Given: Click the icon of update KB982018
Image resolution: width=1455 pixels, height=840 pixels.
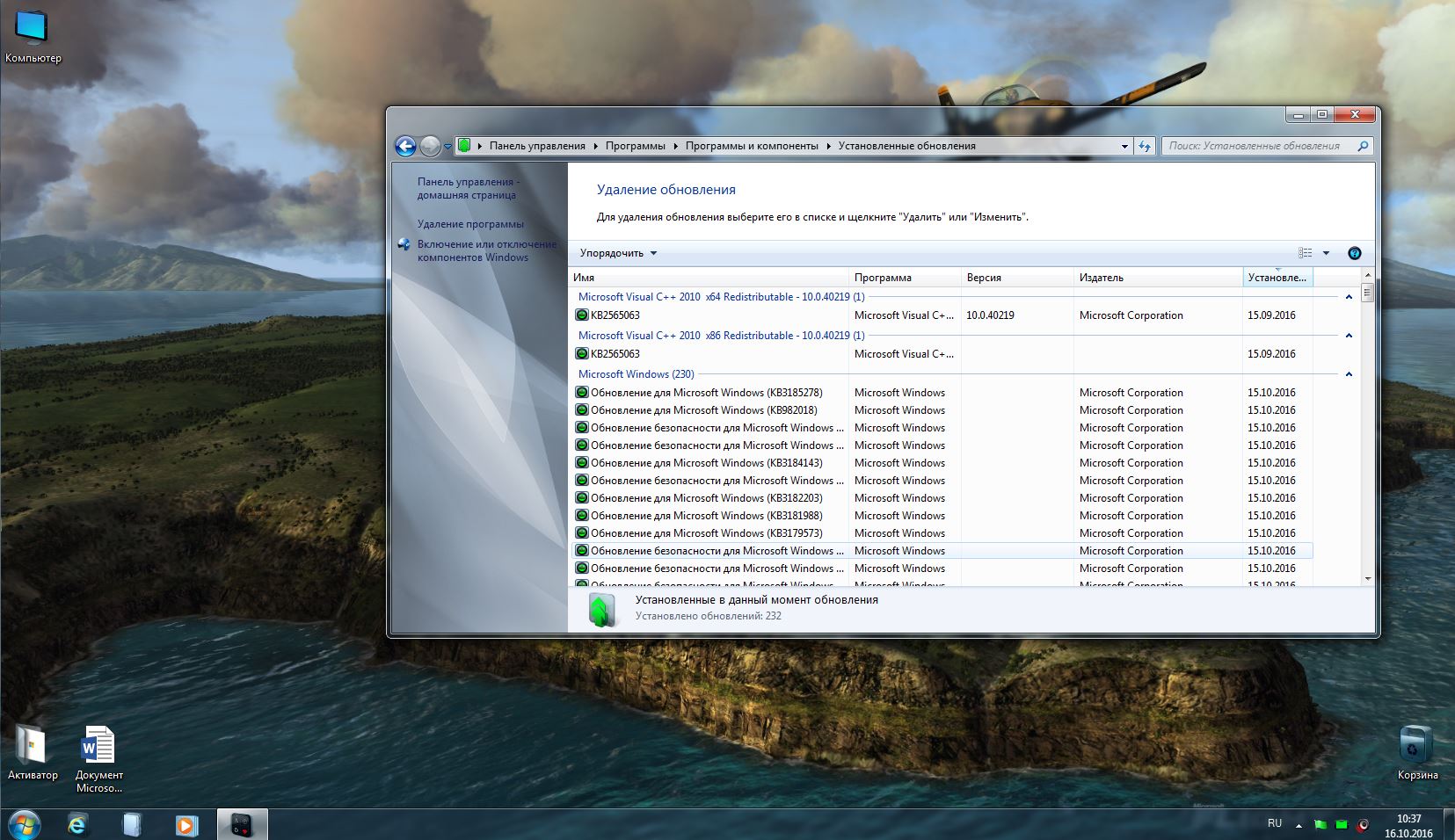Looking at the screenshot, I should pos(581,410).
